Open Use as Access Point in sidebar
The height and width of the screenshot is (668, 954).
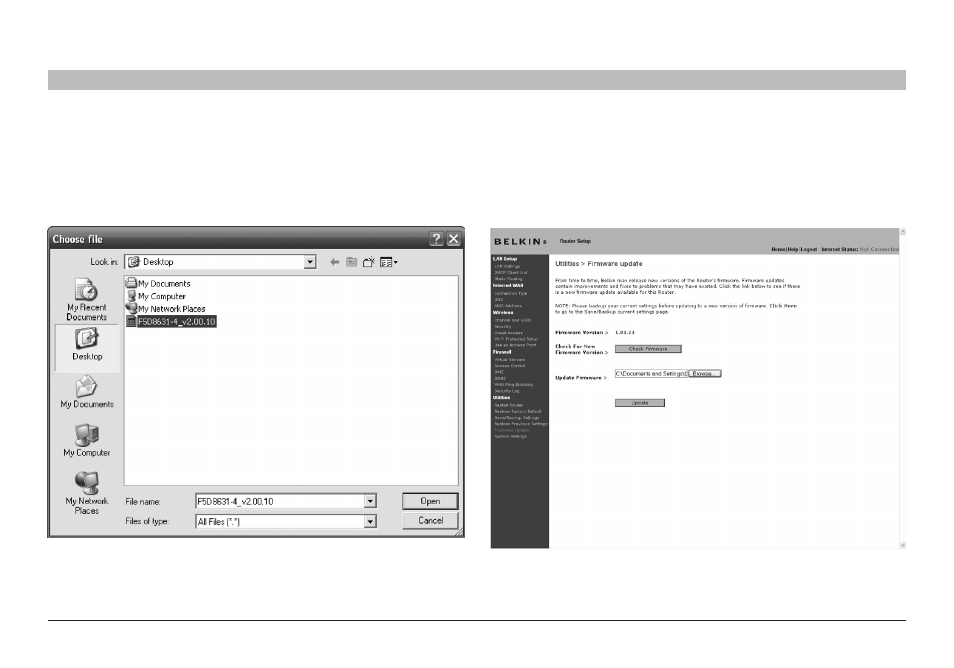tap(515, 345)
